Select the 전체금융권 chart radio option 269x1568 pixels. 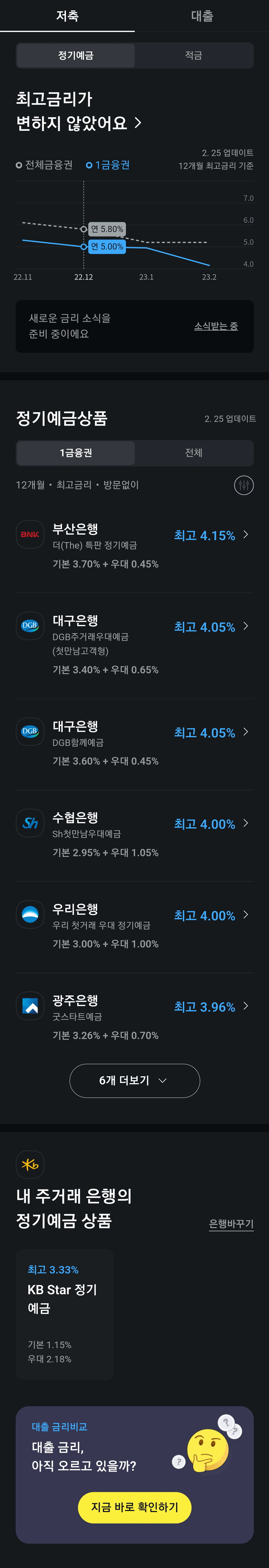44,165
